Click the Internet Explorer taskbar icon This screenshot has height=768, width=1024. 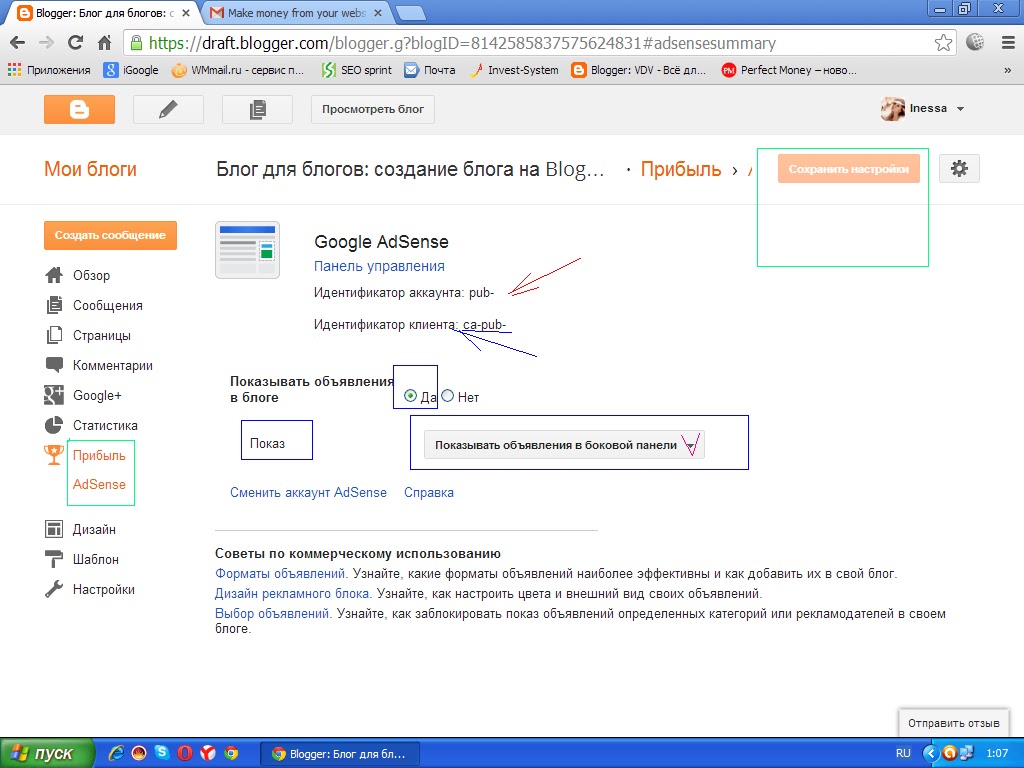116,753
